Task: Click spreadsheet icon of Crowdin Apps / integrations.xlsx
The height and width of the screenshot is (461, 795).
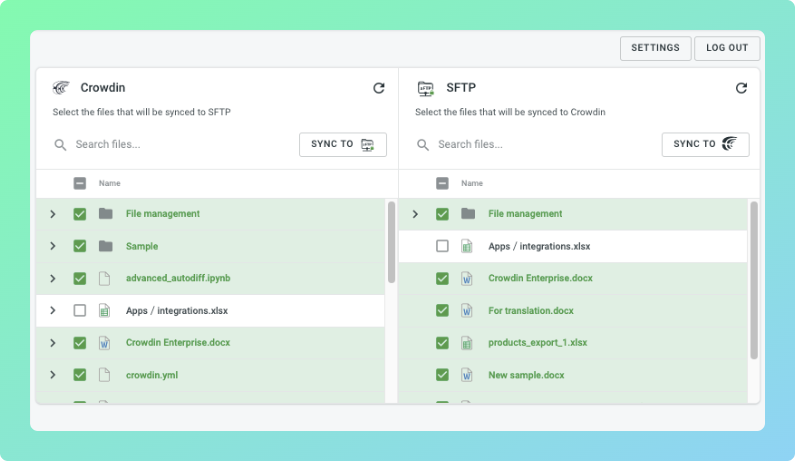Action: coord(104,310)
